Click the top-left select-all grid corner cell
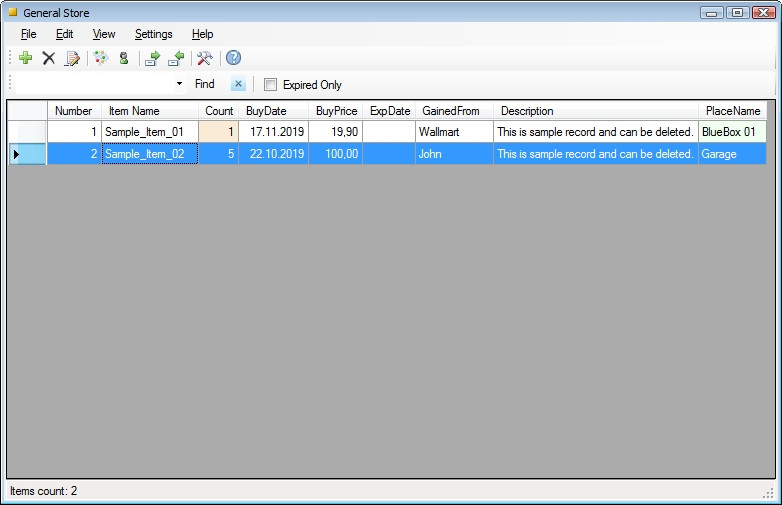 (27, 111)
